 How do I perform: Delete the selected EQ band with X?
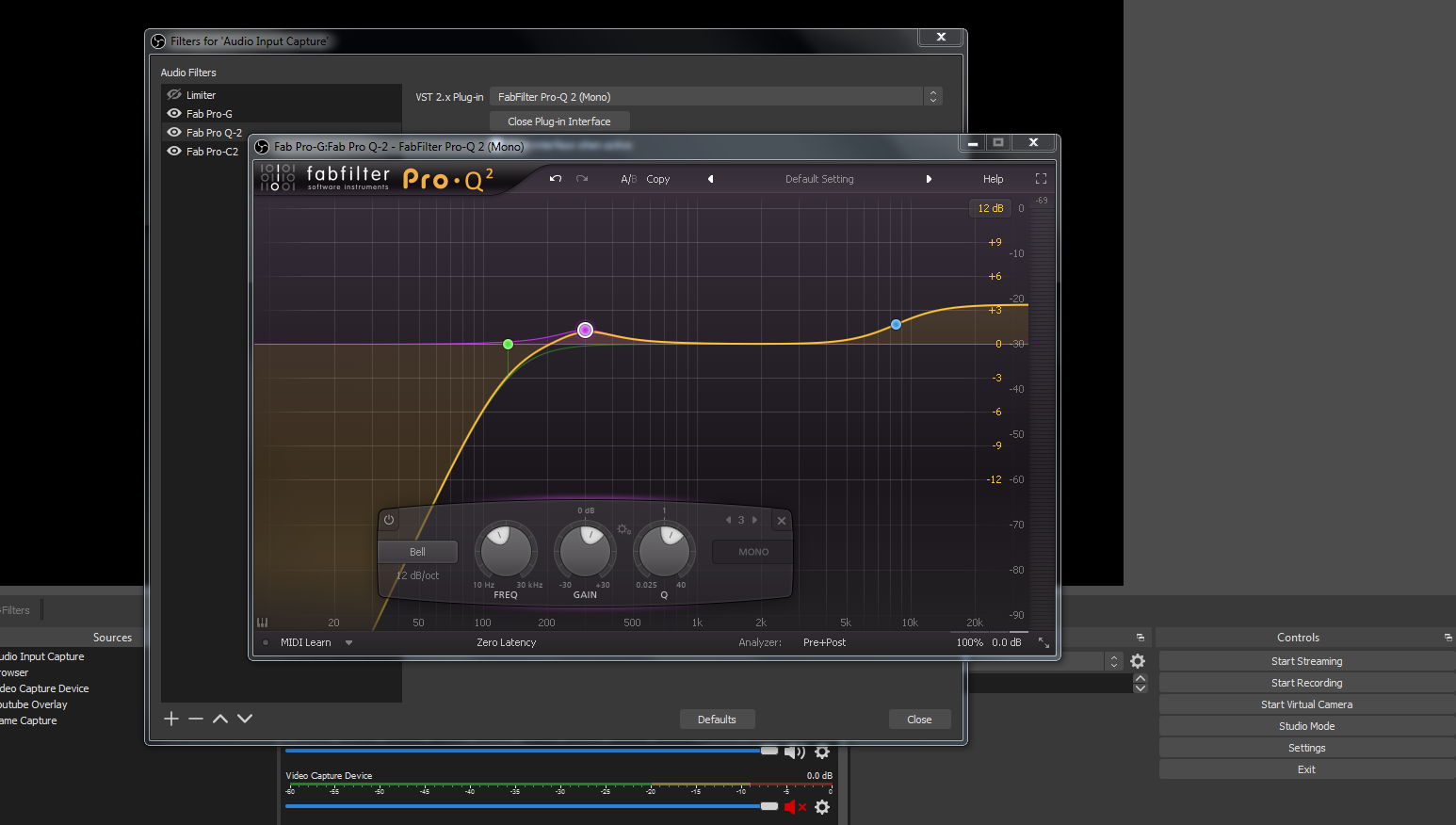[x=781, y=521]
